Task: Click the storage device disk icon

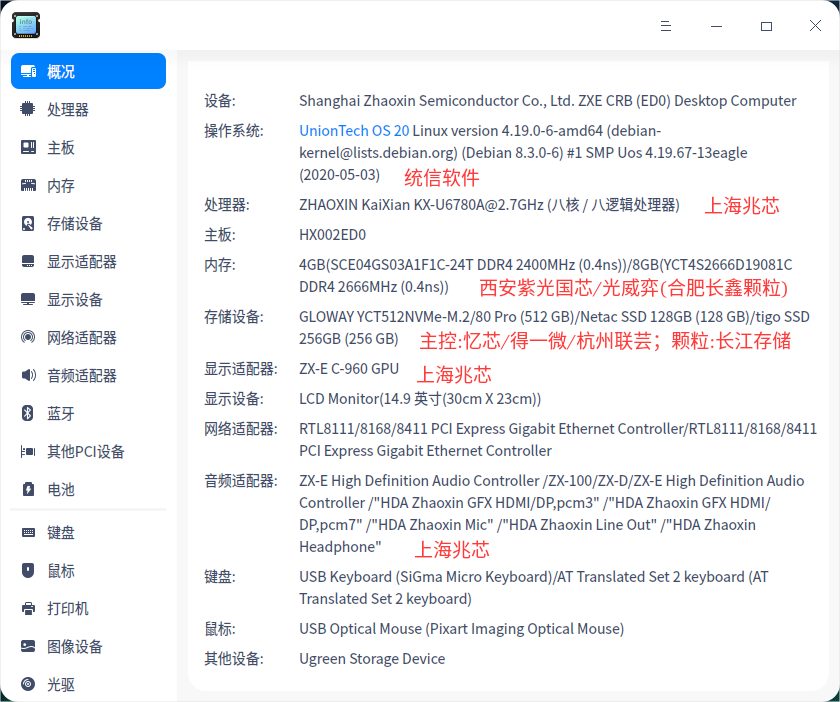Action: (28, 224)
